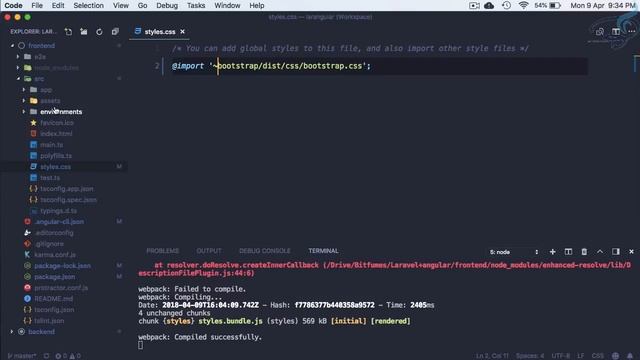Click the Time Machine icon in menu bar
This screenshot has width=640, height=360.
coord(507,5)
